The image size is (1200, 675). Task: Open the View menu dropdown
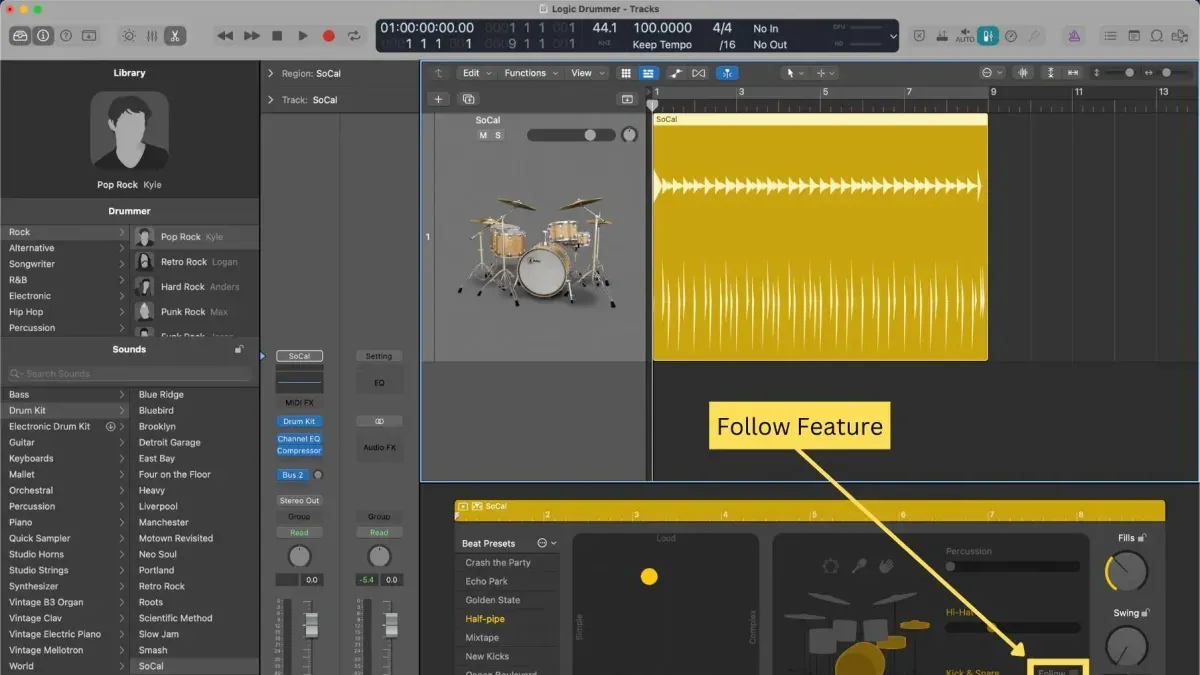[587, 73]
